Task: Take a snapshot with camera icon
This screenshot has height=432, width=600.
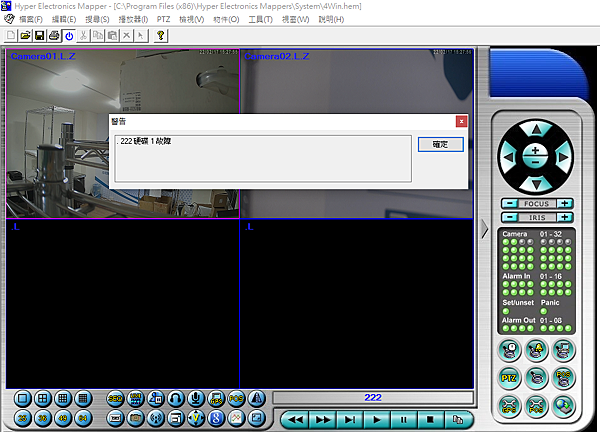Action: pyautogui.click(x=135, y=418)
